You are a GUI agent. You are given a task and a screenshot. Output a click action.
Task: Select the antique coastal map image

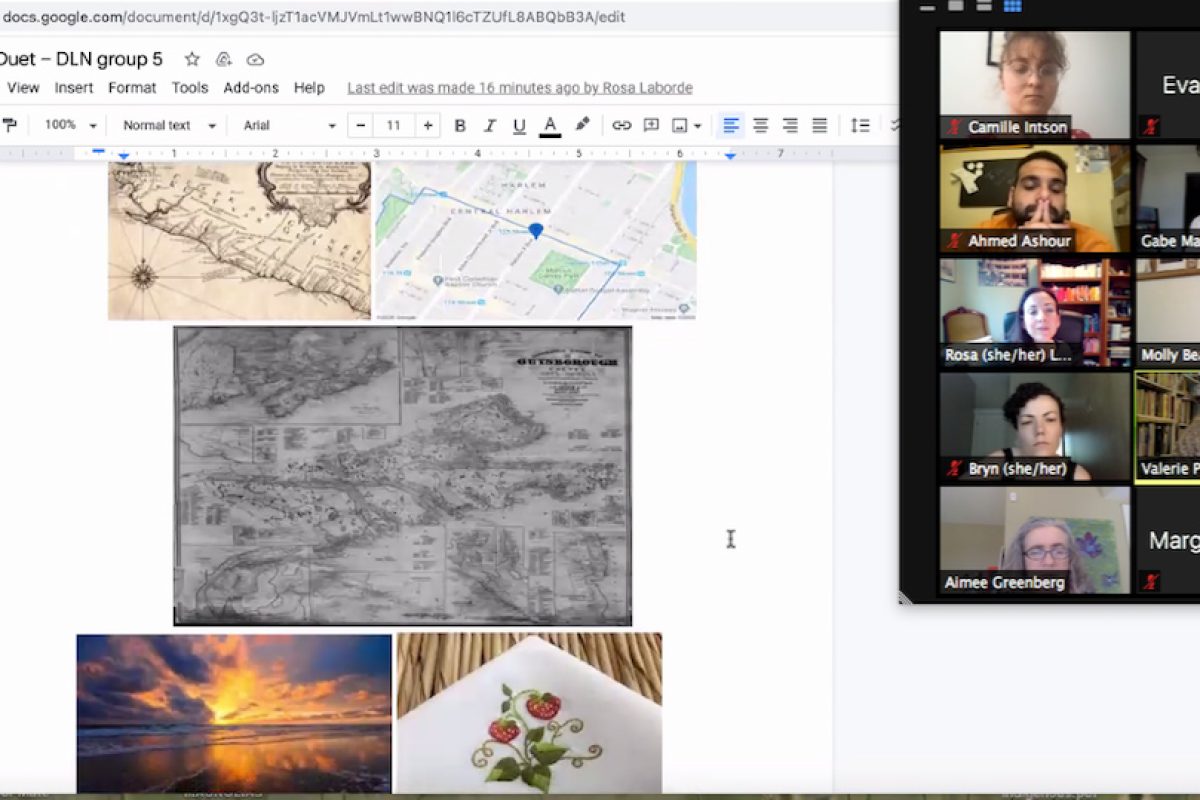click(x=239, y=240)
